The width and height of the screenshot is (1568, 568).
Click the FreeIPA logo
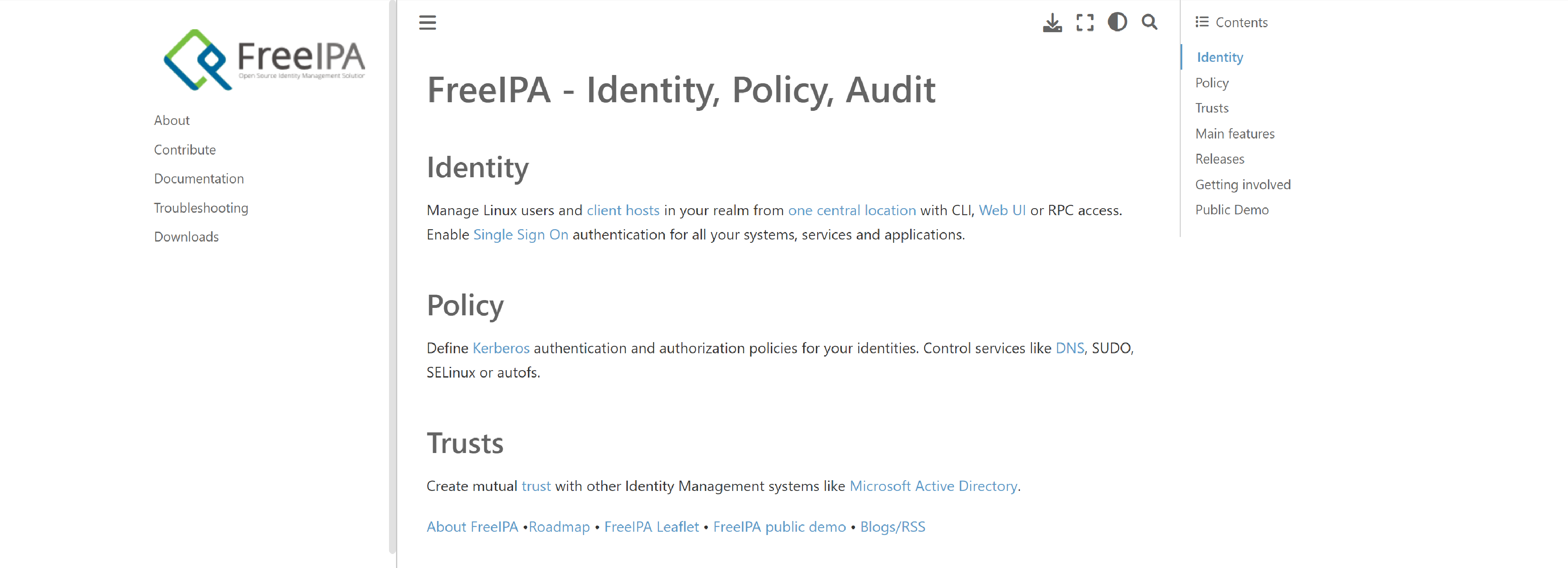pyautogui.click(x=265, y=60)
